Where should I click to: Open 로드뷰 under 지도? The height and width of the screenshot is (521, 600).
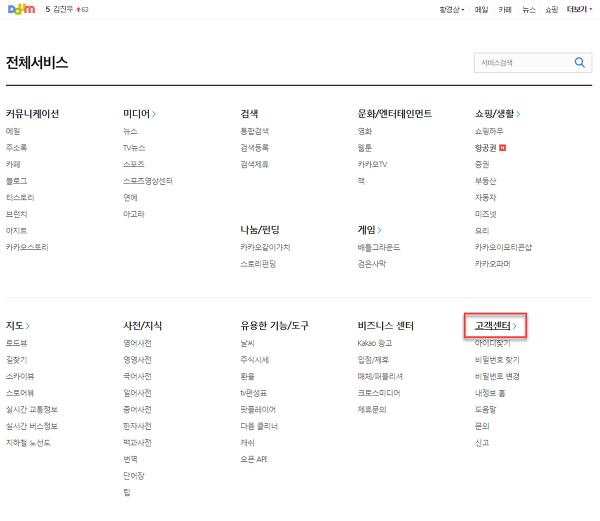(16, 343)
